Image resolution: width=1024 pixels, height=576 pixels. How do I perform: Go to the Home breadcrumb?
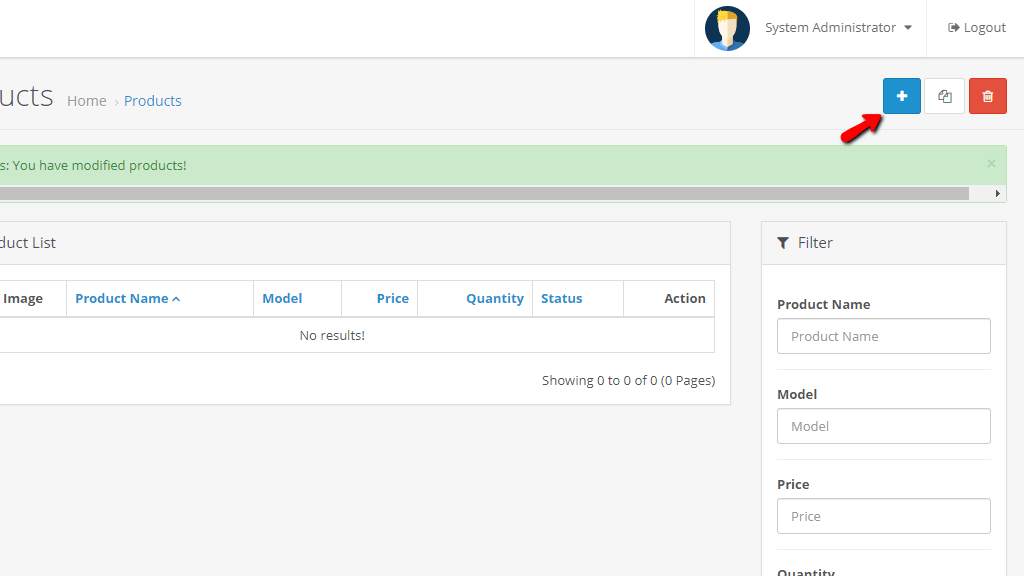pos(87,101)
